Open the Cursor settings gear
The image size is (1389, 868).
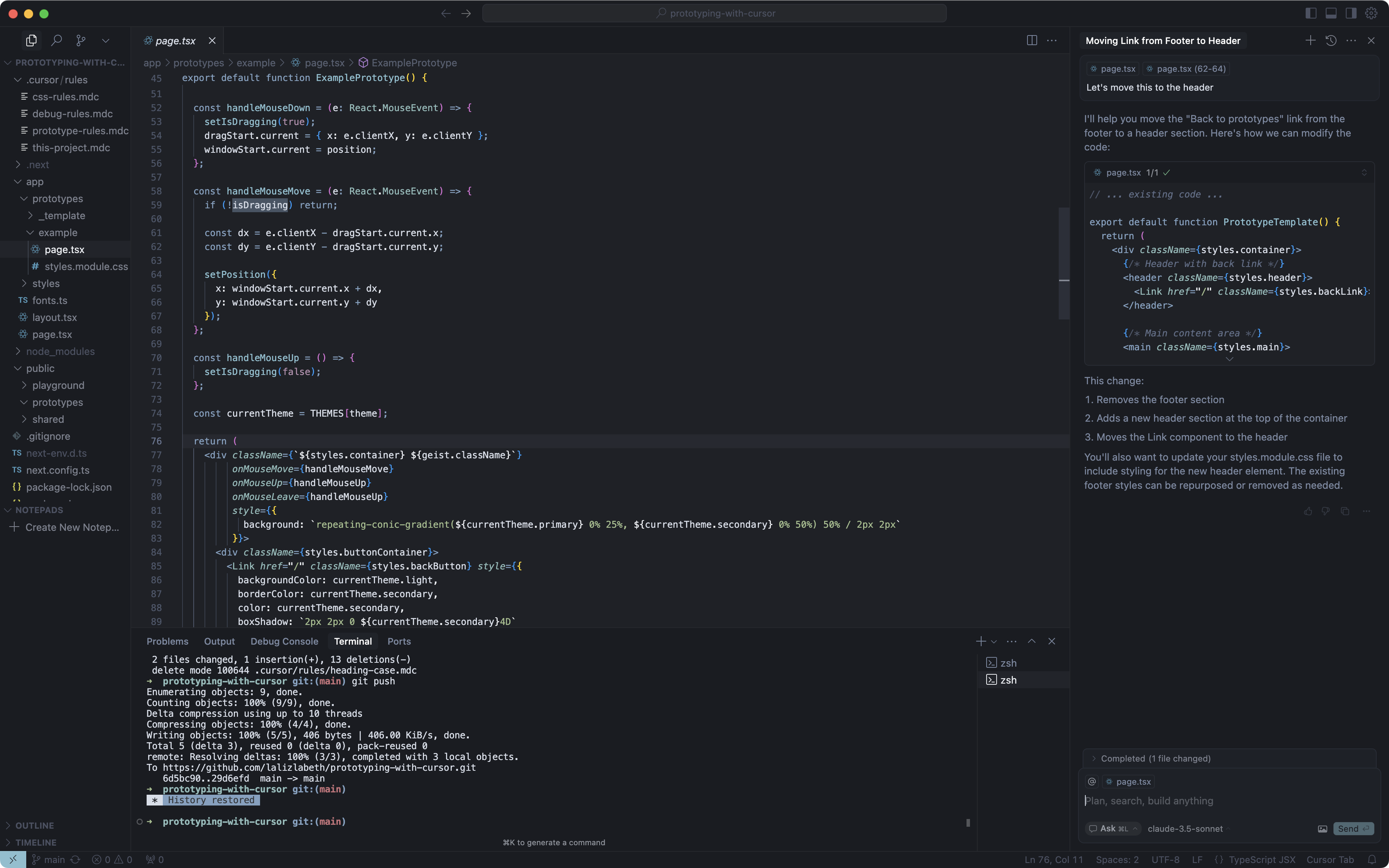[x=1371, y=13]
